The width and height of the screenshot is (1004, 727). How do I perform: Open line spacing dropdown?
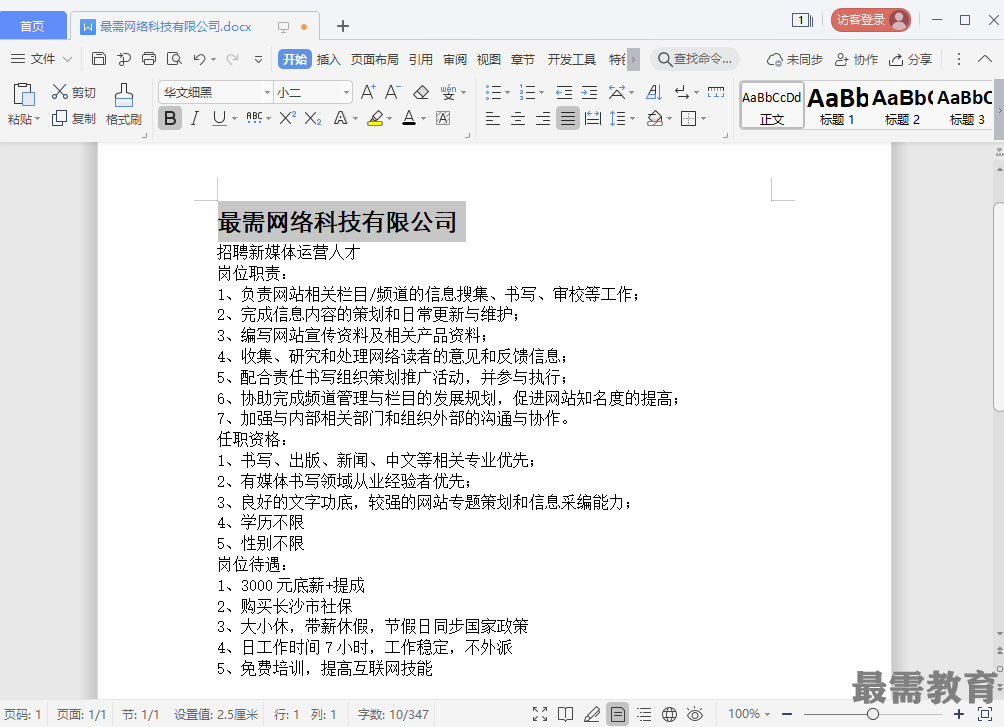(632, 118)
